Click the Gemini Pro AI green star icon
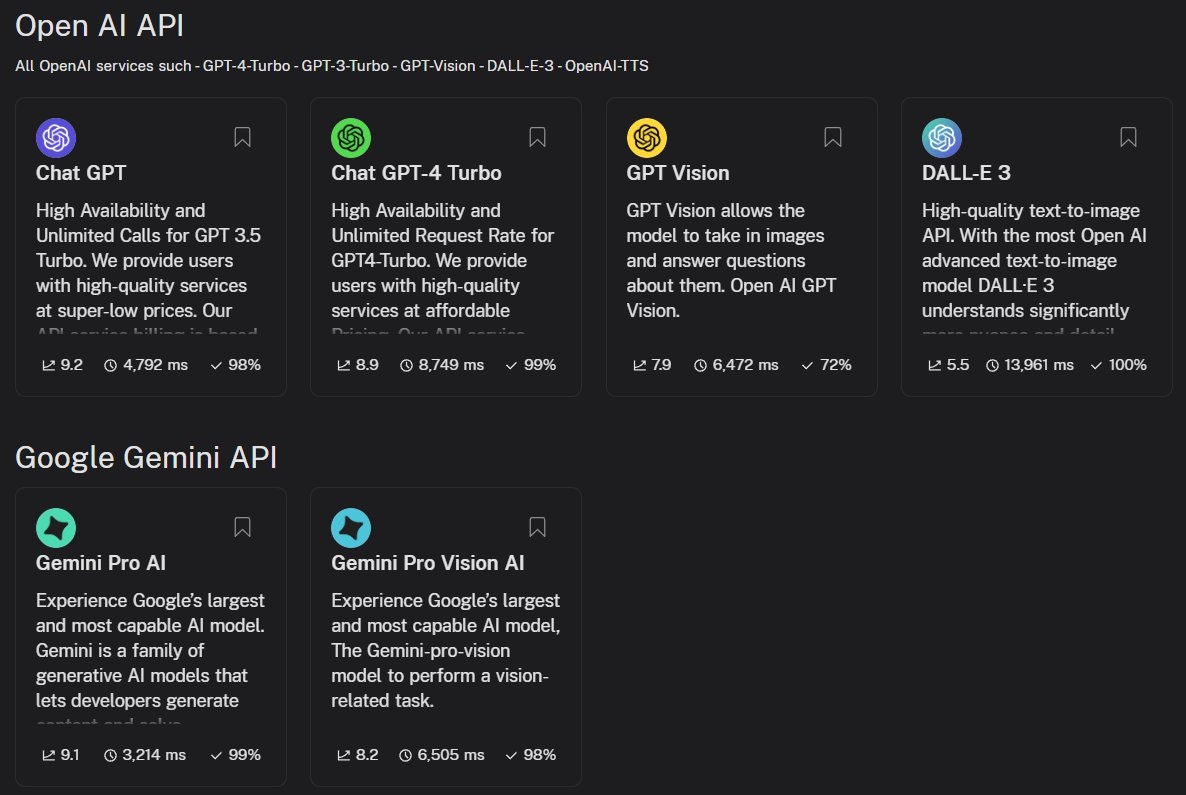 [56, 527]
